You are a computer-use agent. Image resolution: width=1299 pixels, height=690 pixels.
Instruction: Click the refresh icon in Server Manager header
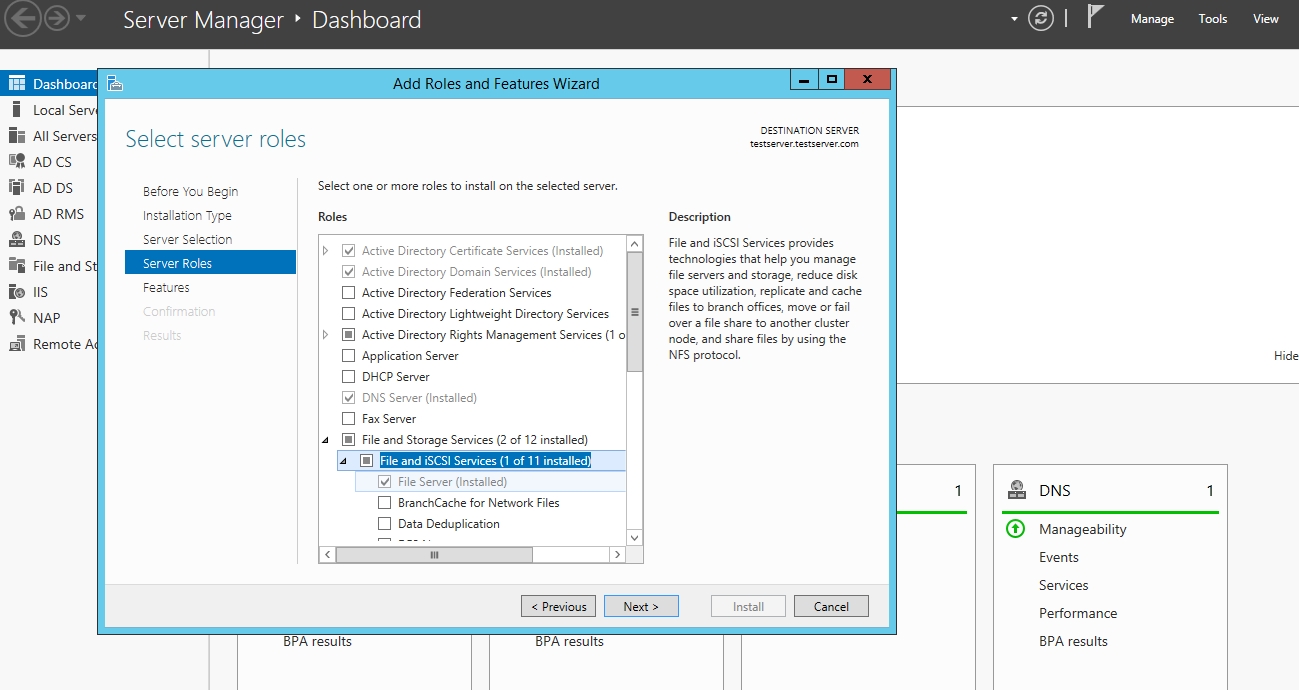pos(1041,19)
